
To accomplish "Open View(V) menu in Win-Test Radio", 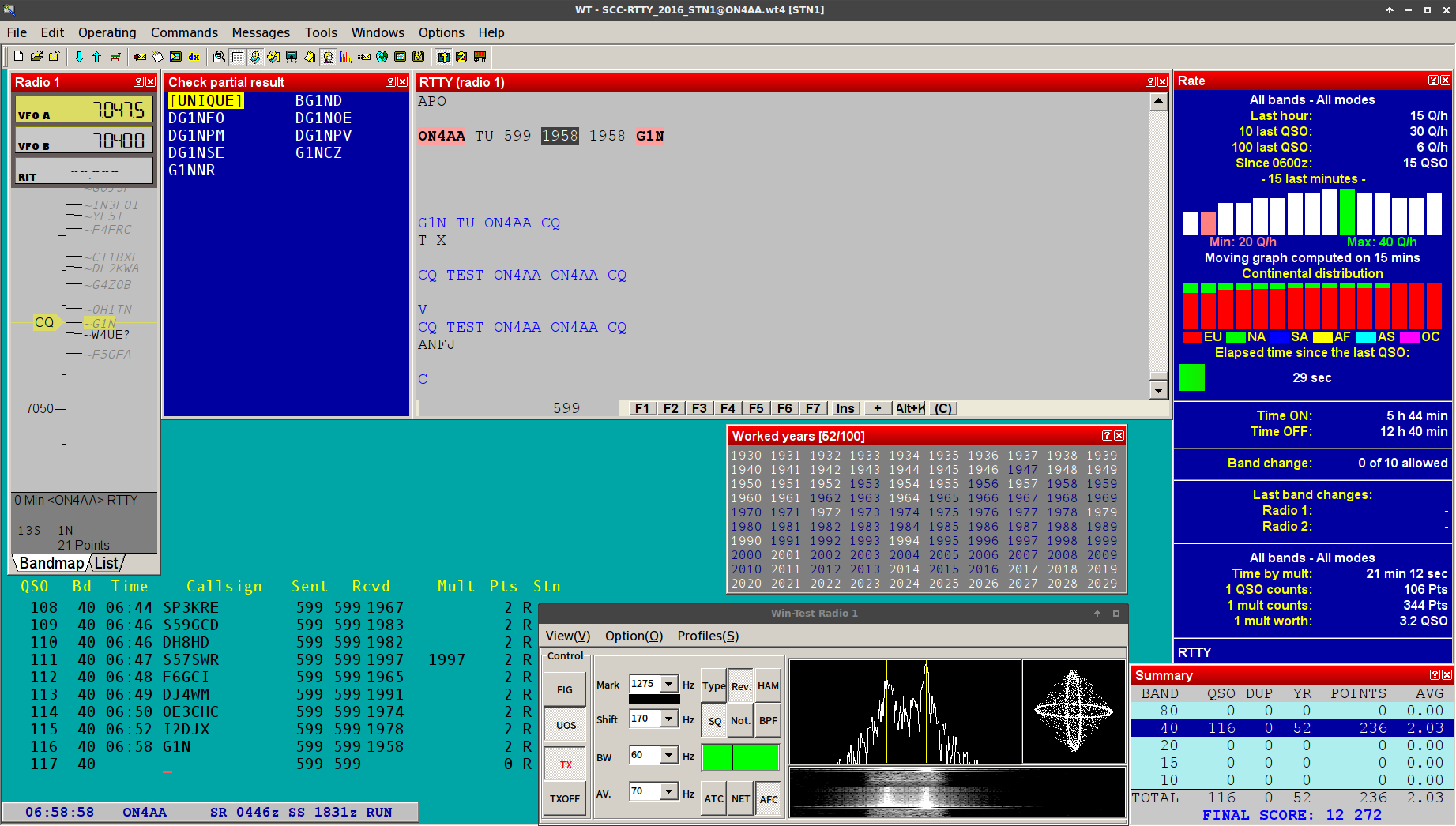I will pyautogui.click(x=567, y=636).
